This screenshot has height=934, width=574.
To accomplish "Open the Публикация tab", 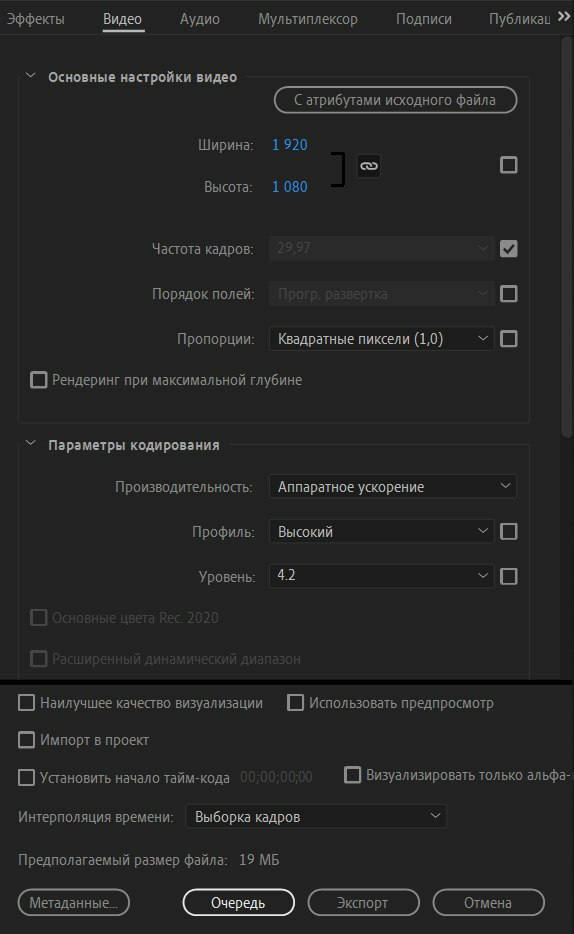I will pos(519,19).
